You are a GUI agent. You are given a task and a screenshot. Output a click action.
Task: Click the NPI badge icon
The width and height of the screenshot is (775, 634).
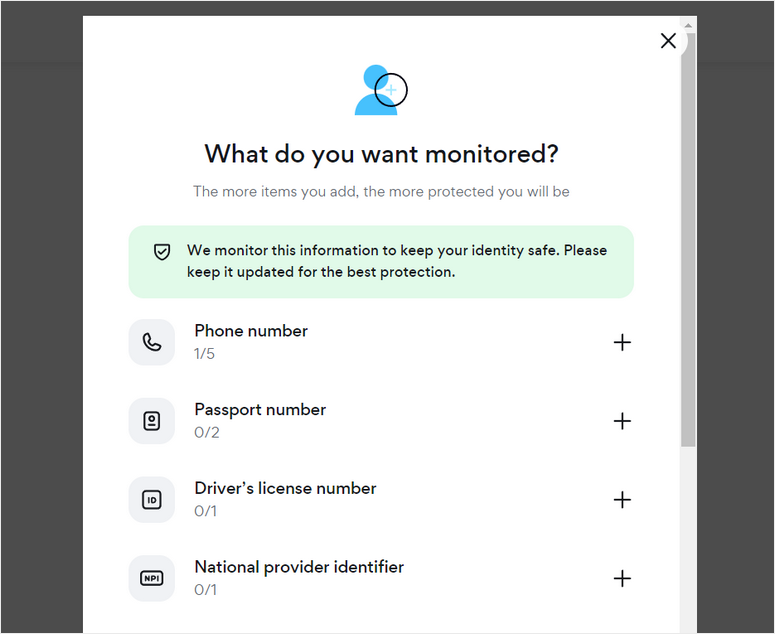pyautogui.click(x=152, y=578)
